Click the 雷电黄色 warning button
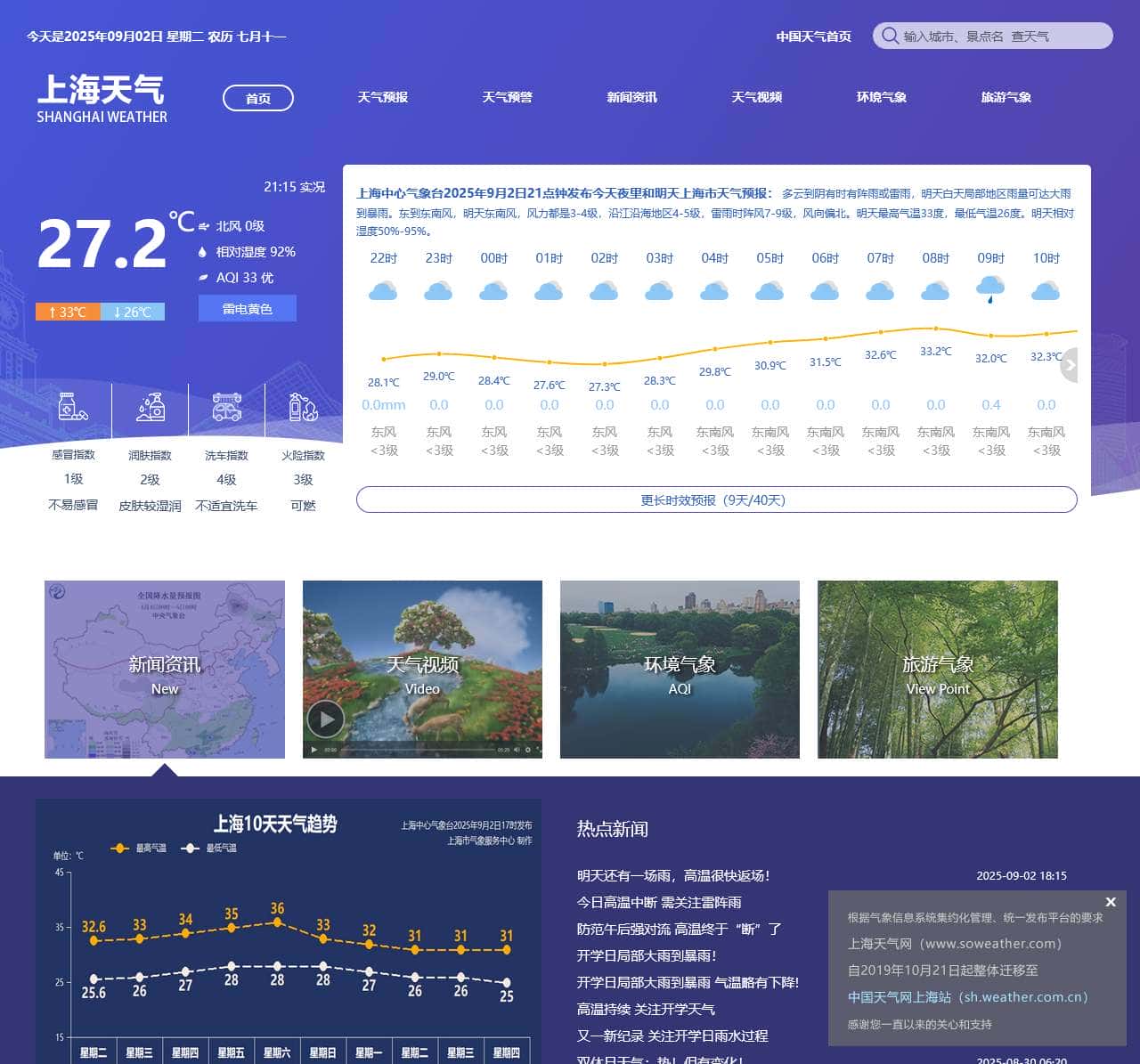 tap(247, 309)
